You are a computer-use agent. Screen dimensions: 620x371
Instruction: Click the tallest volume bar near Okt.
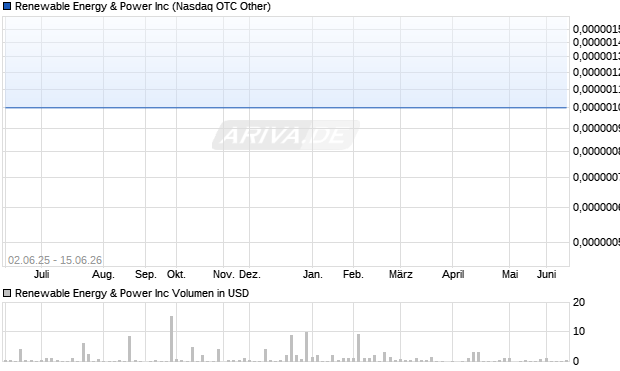(x=172, y=339)
